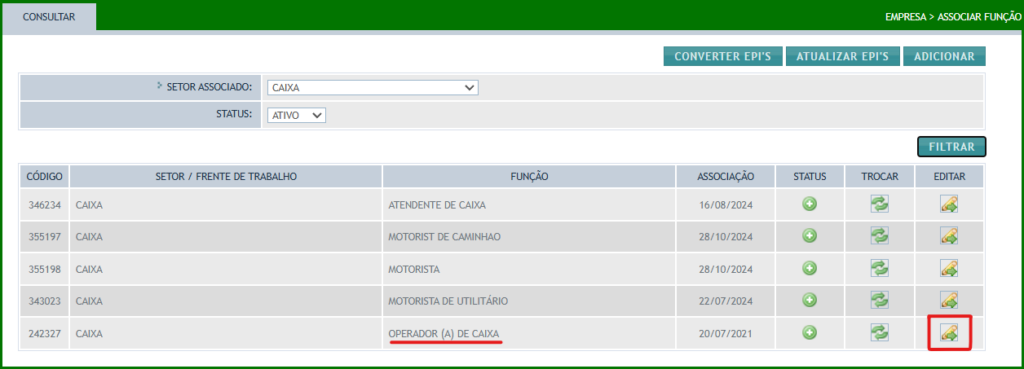Click green status icon in row 355198

810,268
